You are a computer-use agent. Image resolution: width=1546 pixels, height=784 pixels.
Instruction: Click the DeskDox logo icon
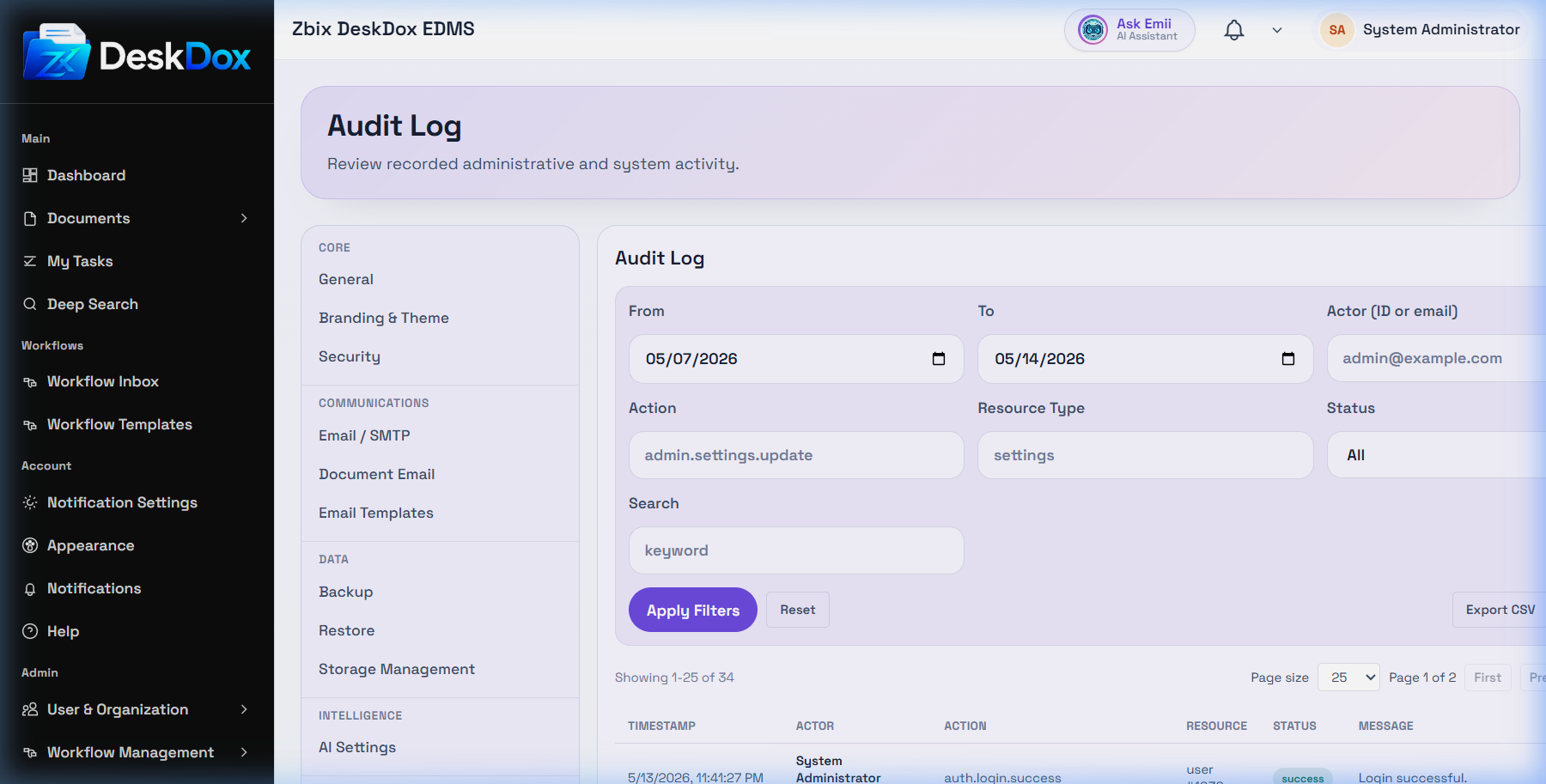click(57, 52)
